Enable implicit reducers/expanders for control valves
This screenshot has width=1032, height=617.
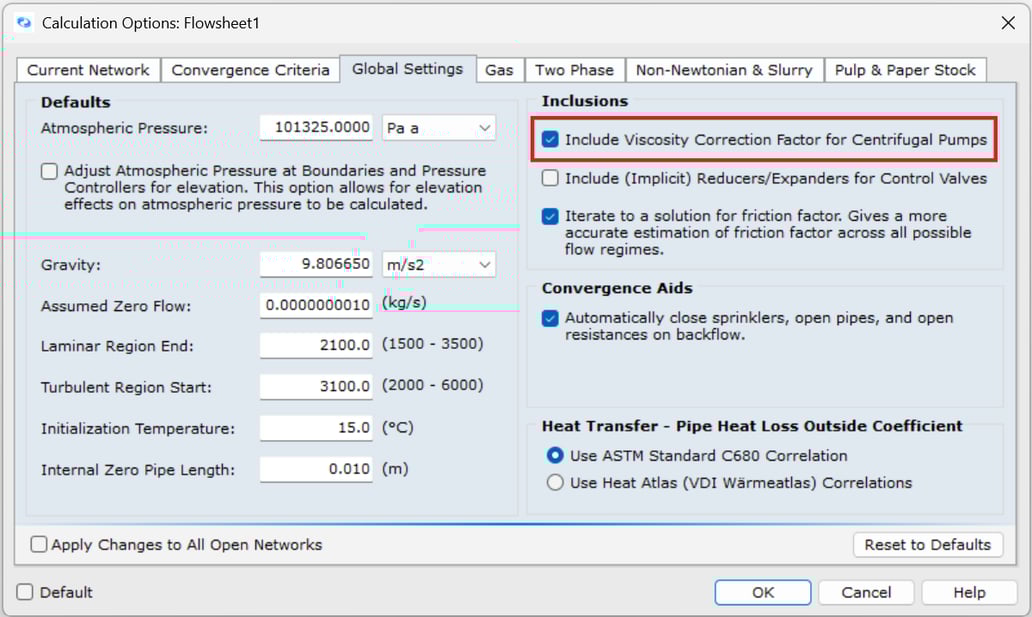[x=550, y=178]
